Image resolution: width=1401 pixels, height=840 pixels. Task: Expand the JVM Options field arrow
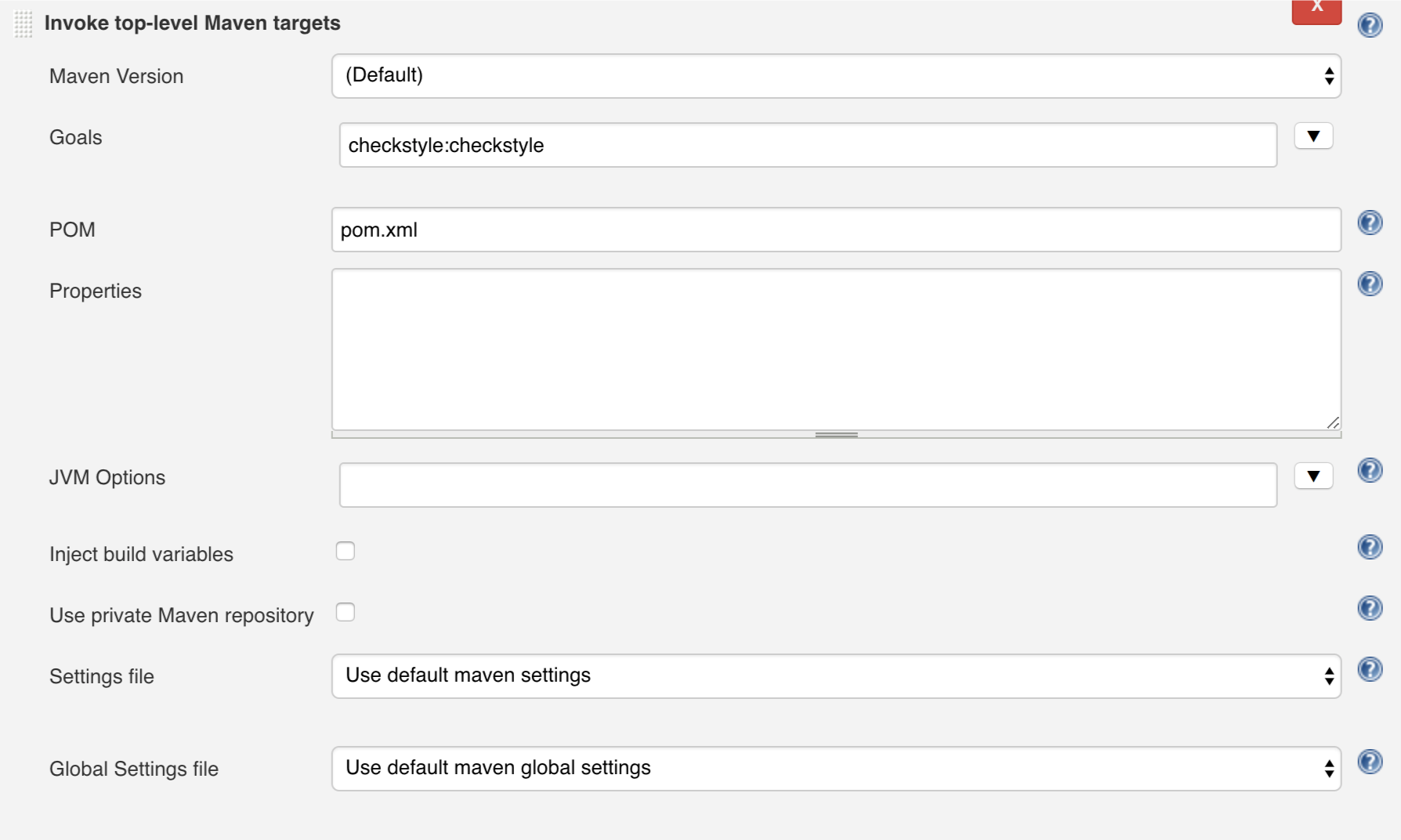[1312, 476]
